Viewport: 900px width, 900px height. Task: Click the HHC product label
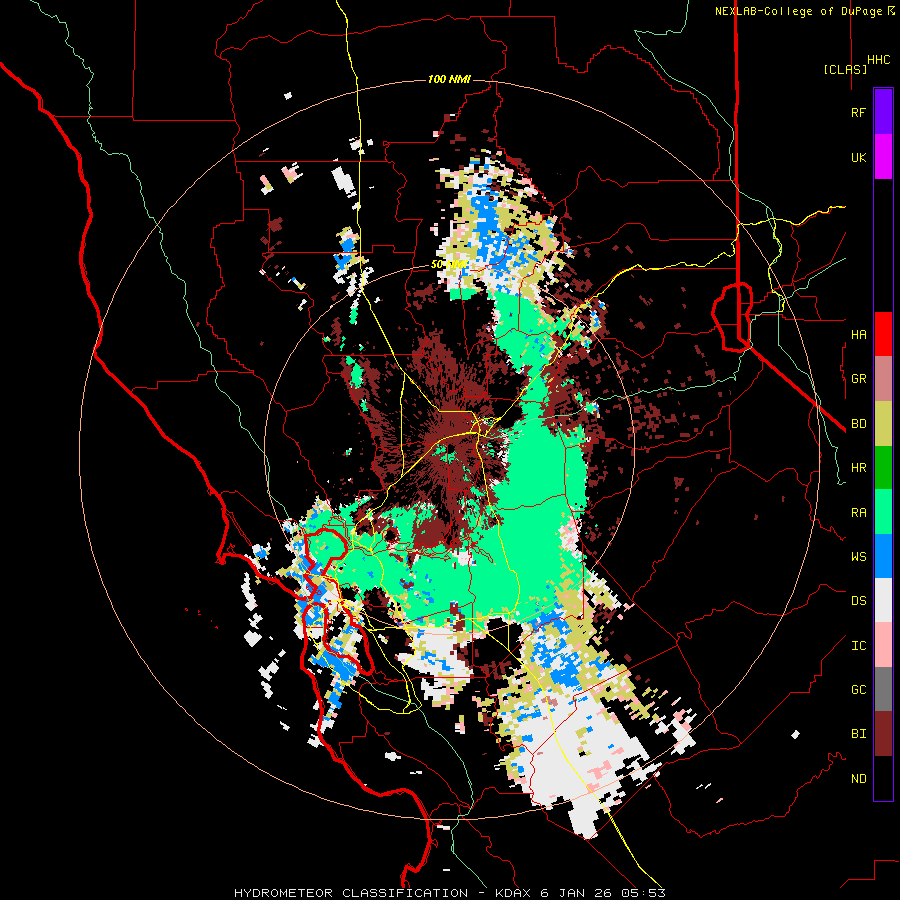point(879,60)
